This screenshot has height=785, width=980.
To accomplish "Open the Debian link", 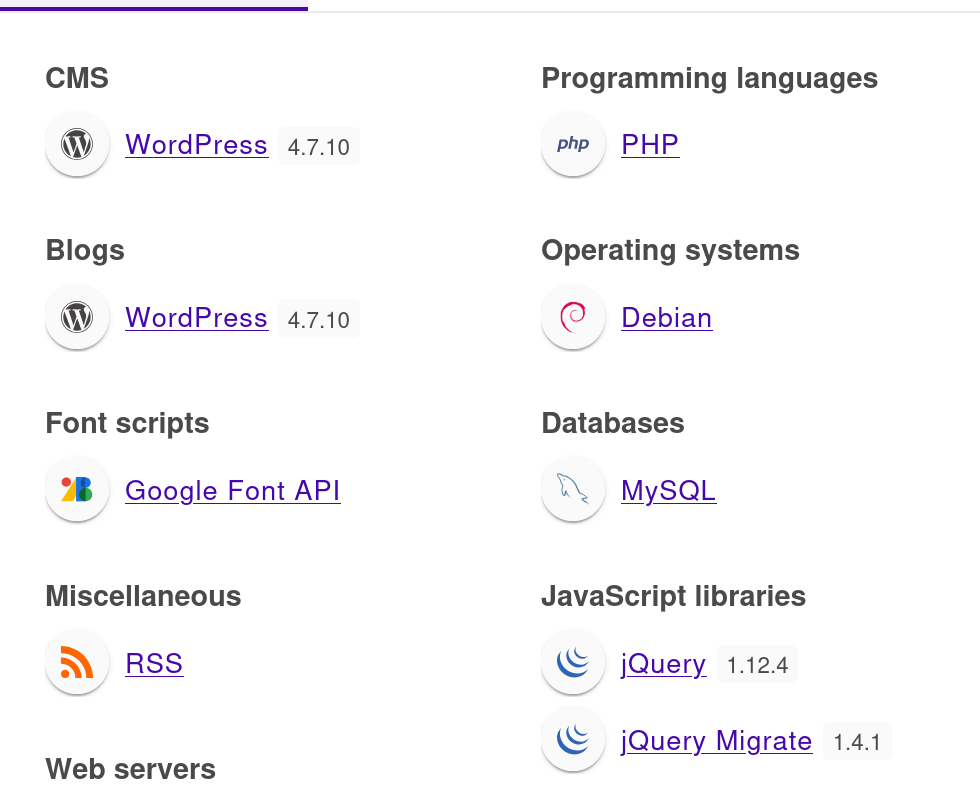I will tap(667, 318).
